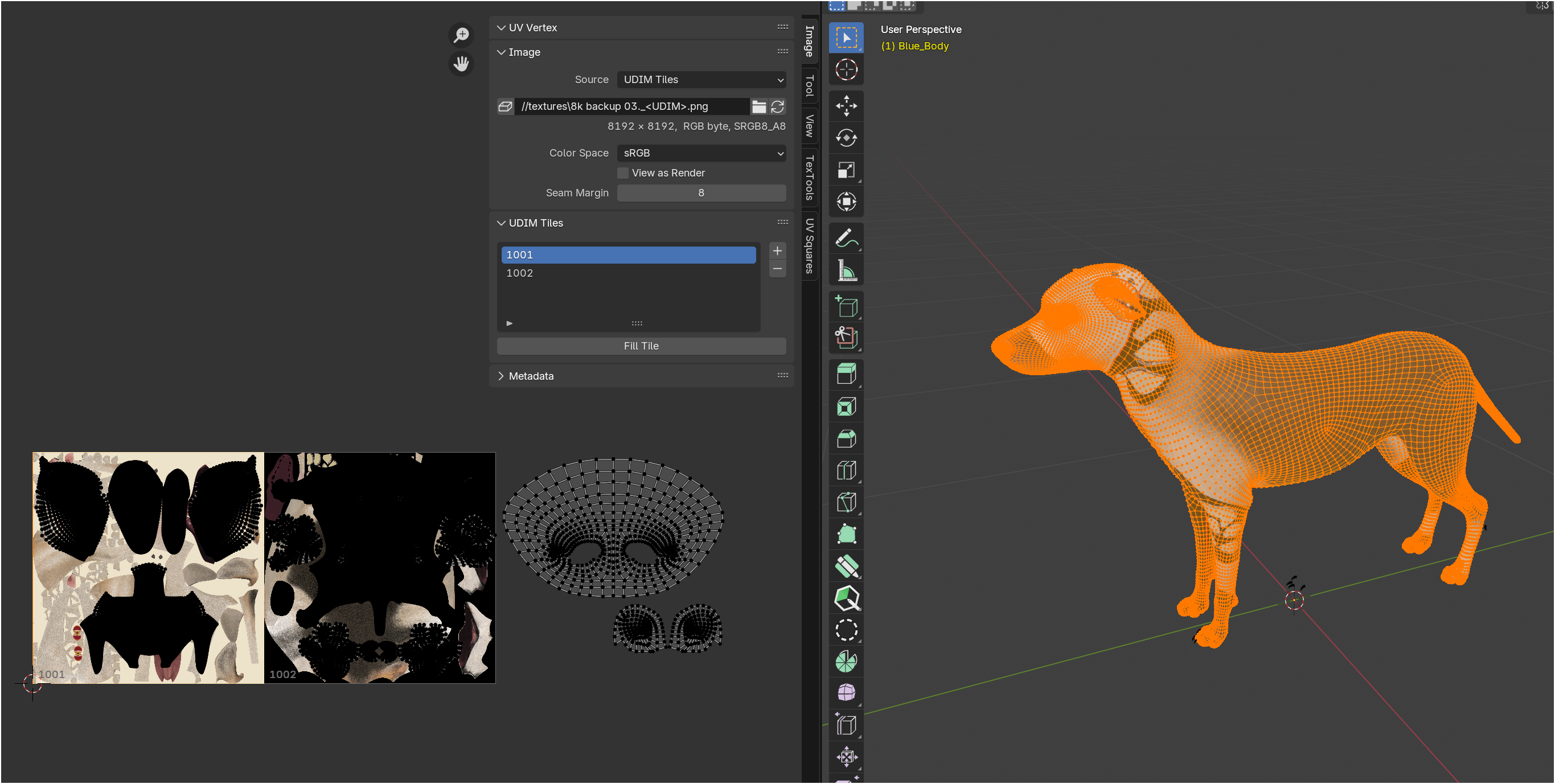Add a new UDIM tile with plus
The width and height of the screenshot is (1555, 784).
(x=778, y=251)
